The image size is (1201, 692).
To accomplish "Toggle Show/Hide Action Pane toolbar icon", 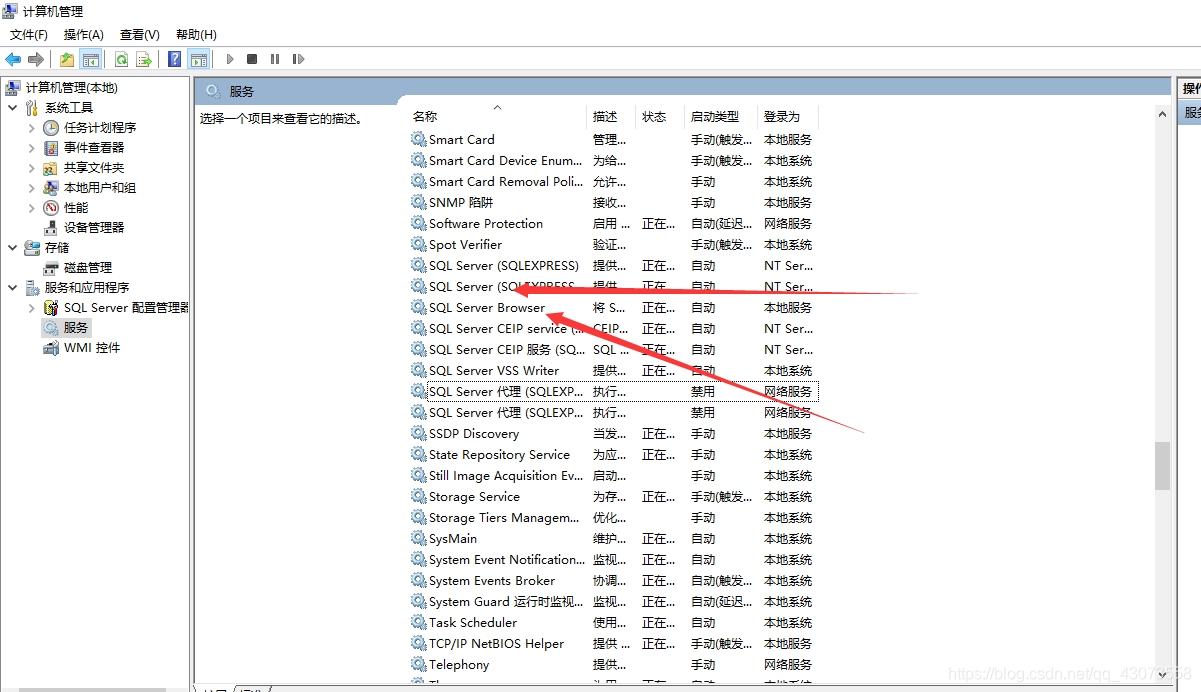I will click(x=198, y=59).
